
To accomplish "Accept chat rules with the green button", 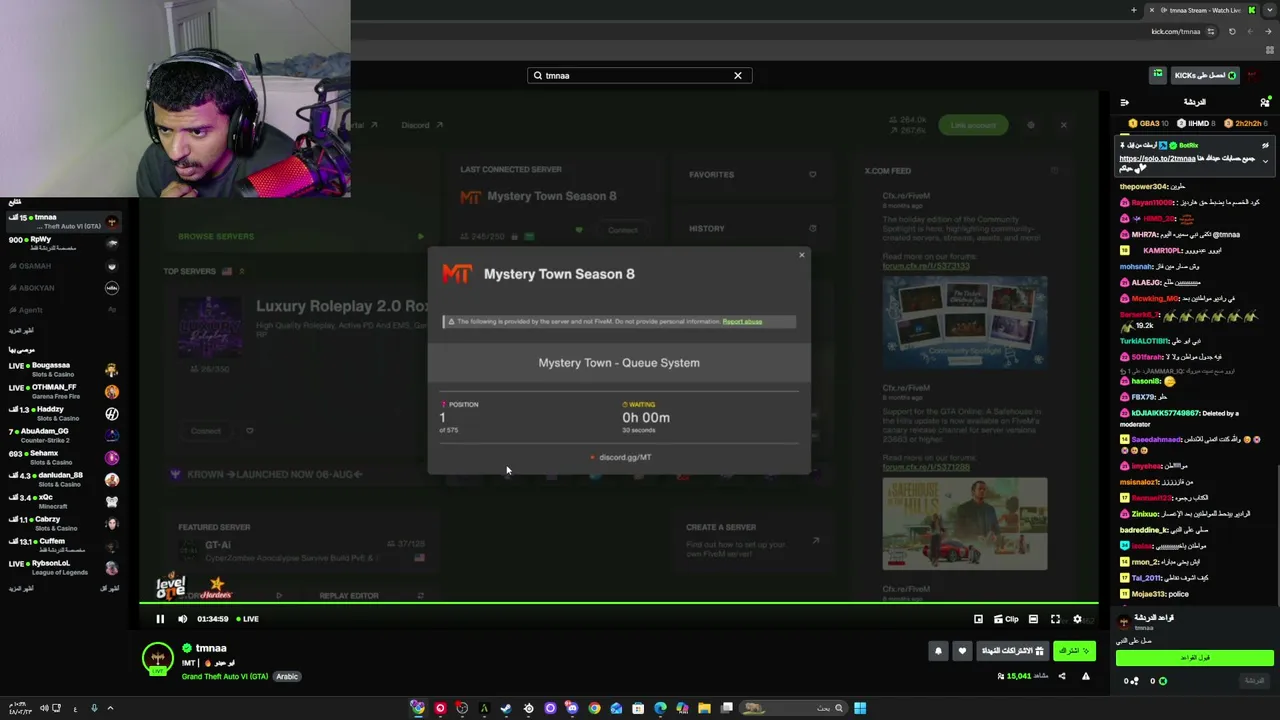I will click(x=1195, y=658).
